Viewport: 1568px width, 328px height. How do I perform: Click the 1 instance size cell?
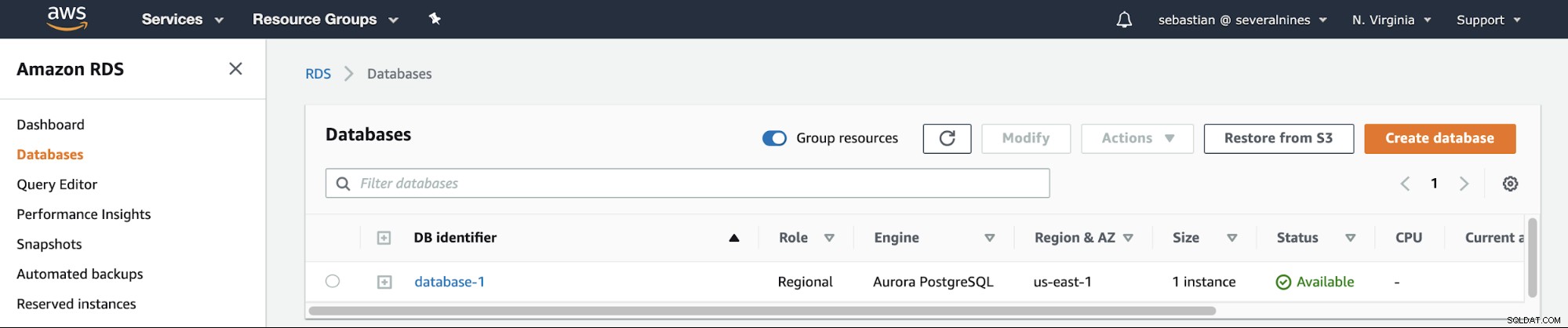pos(1203,282)
